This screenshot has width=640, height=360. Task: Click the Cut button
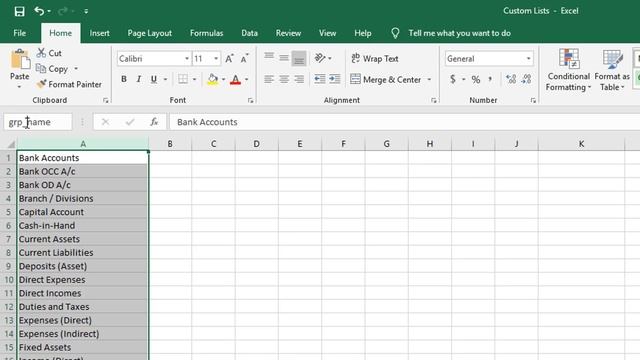[x=49, y=53]
